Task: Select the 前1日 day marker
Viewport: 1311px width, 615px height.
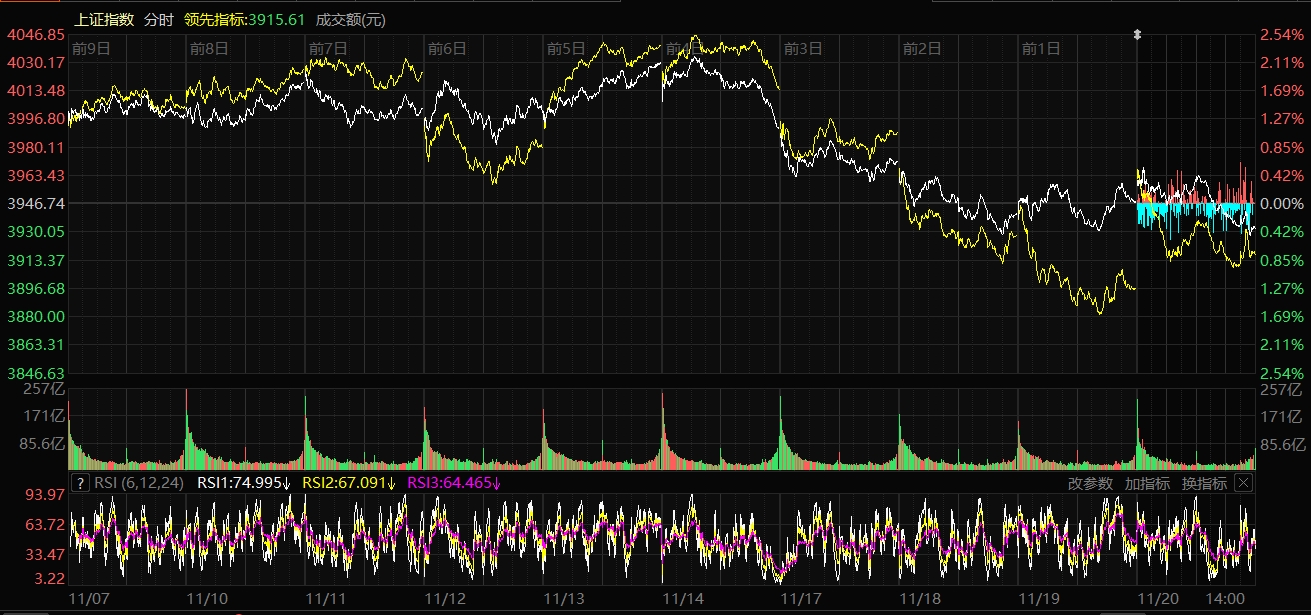Action: (x=1041, y=48)
